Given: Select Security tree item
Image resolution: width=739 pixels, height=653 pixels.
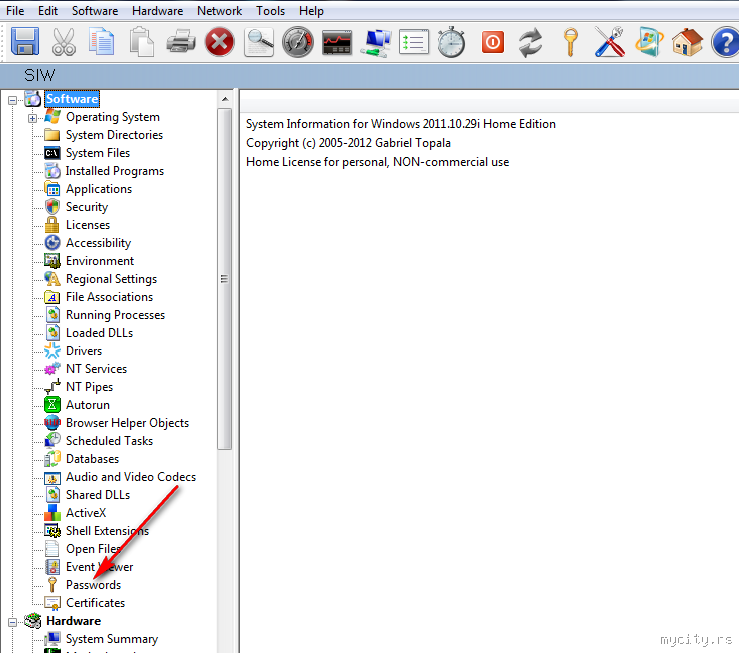Looking at the screenshot, I should pyautogui.click(x=87, y=207).
